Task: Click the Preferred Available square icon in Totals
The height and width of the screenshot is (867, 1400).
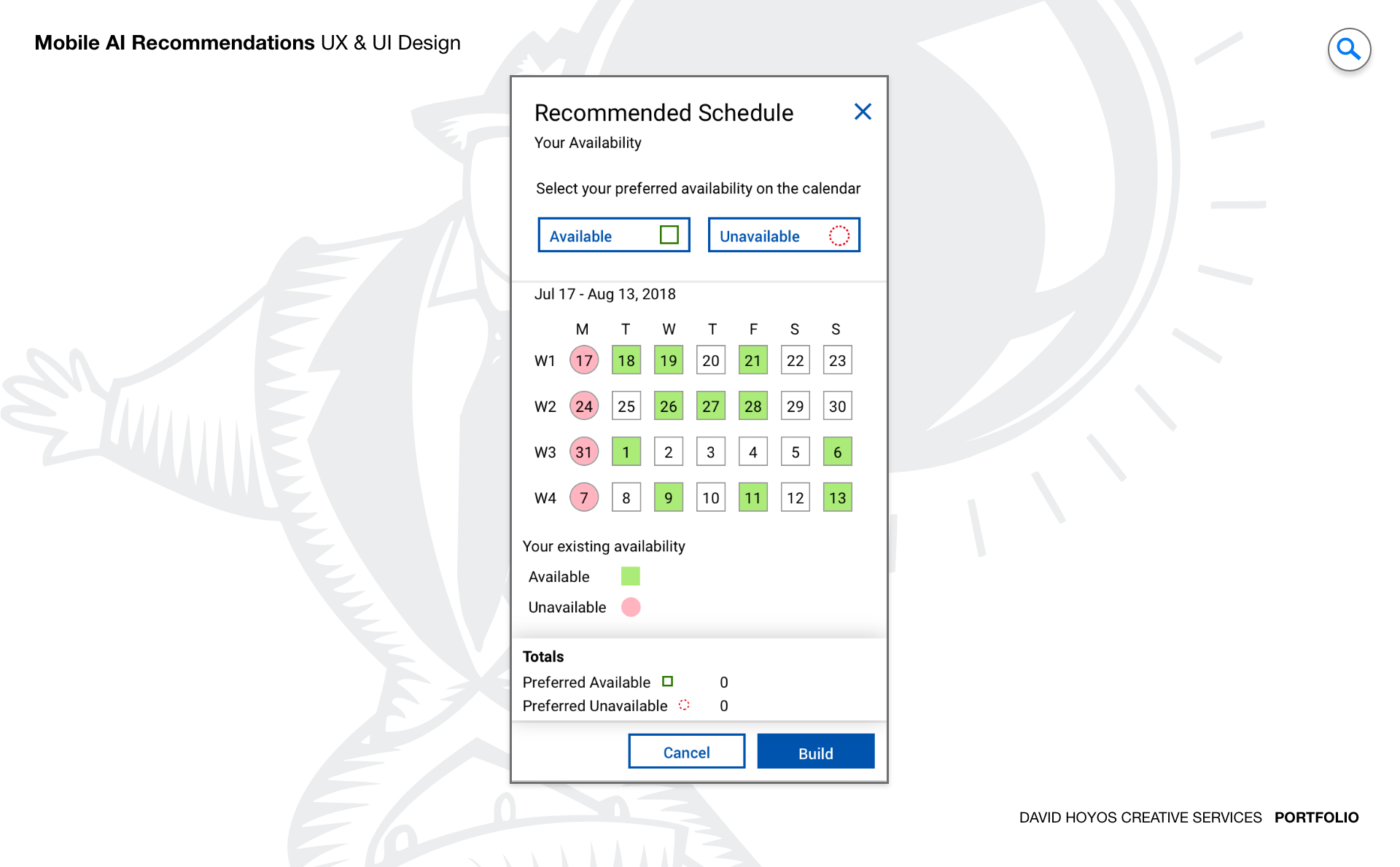Action: (x=667, y=681)
